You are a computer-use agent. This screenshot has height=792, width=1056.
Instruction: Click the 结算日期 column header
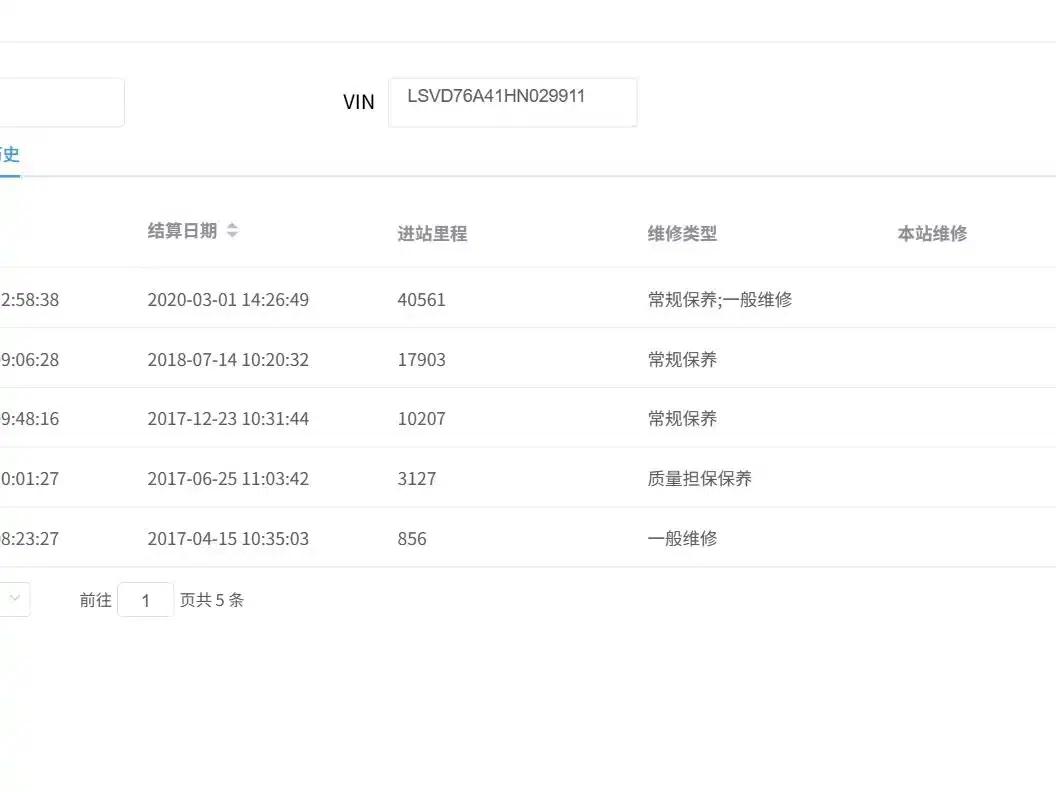pos(183,231)
